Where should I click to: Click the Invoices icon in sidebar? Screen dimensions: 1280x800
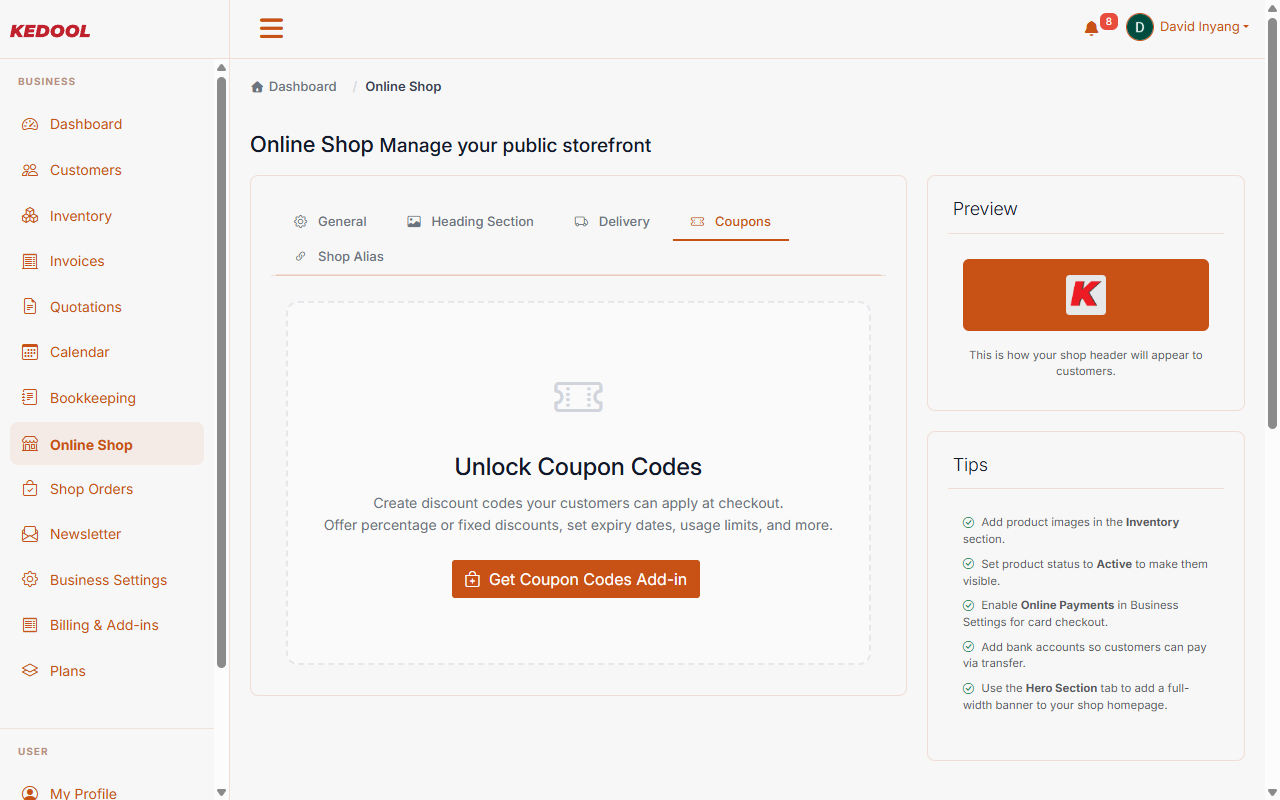pyautogui.click(x=30, y=261)
